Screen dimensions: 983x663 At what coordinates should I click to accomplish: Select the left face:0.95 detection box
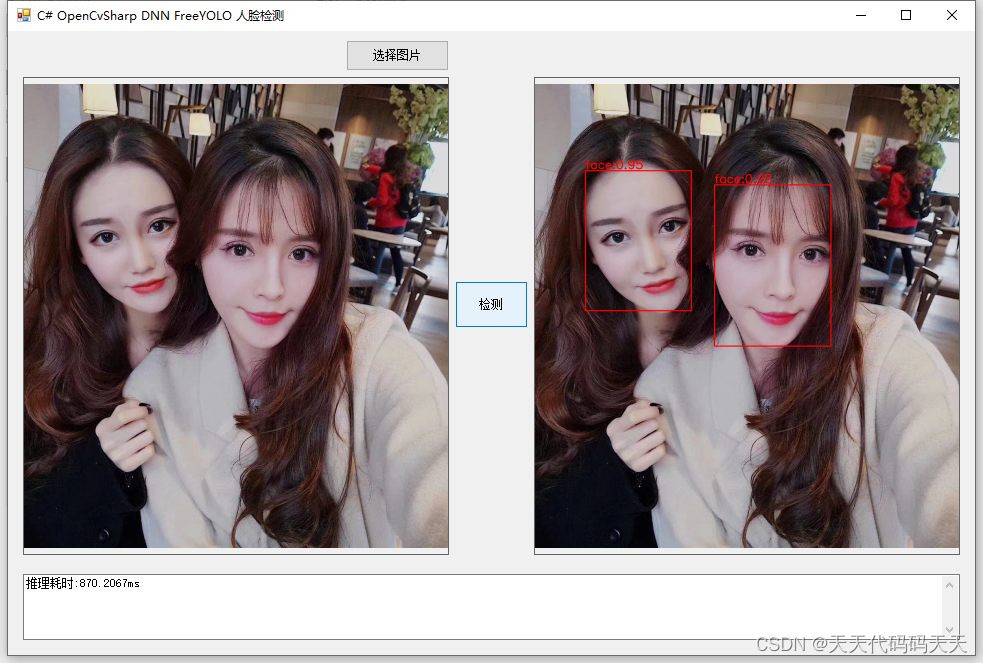(638, 240)
